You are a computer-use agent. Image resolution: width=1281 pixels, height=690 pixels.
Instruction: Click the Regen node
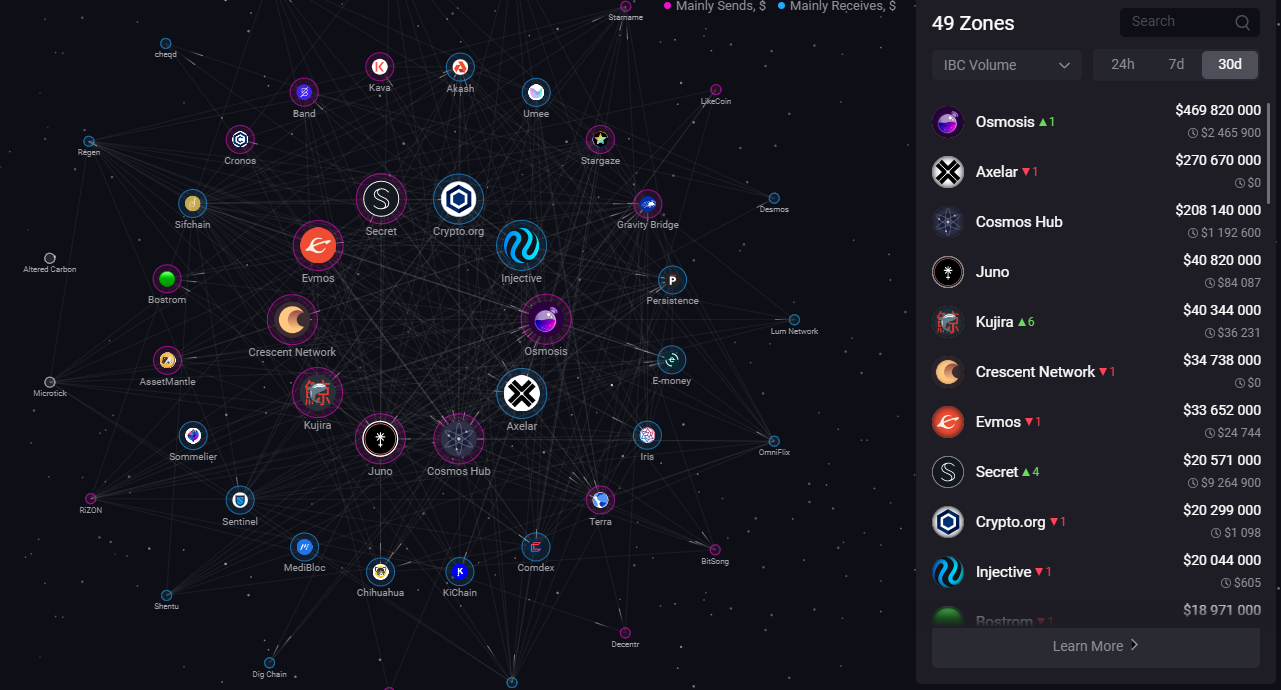(x=89, y=142)
